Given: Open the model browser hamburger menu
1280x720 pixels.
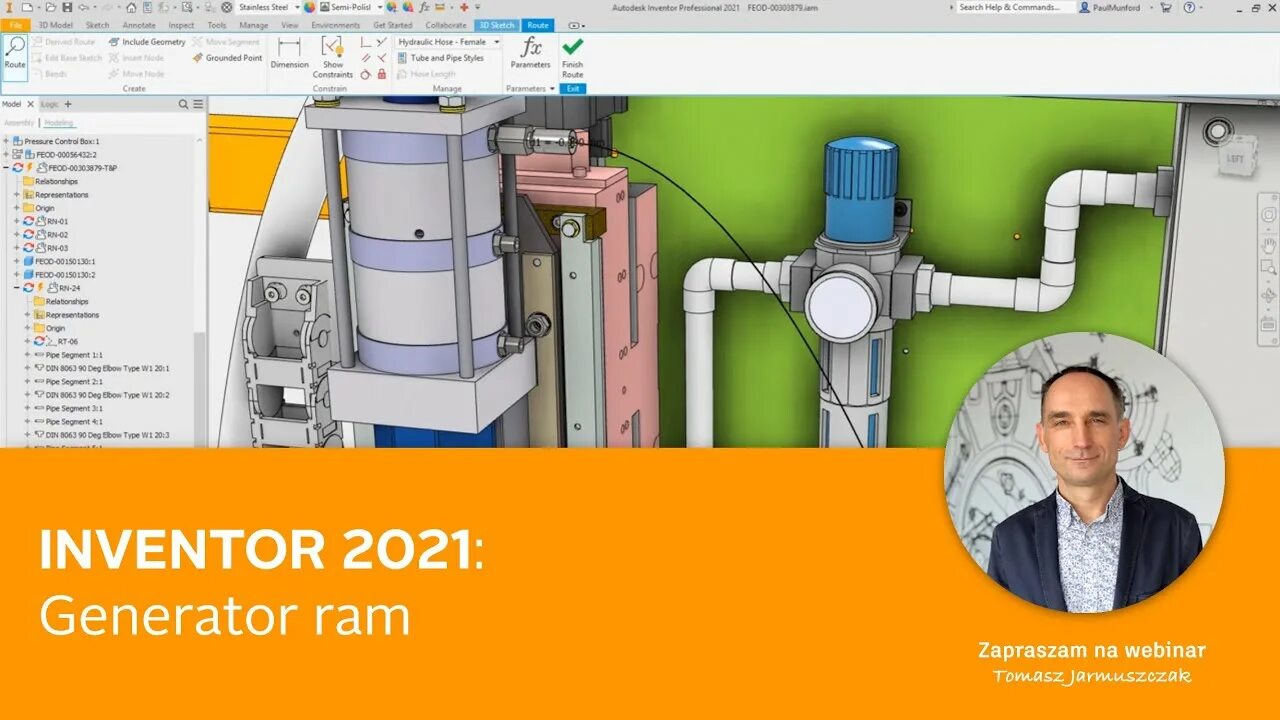Looking at the screenshot, I should coord(198,104).
